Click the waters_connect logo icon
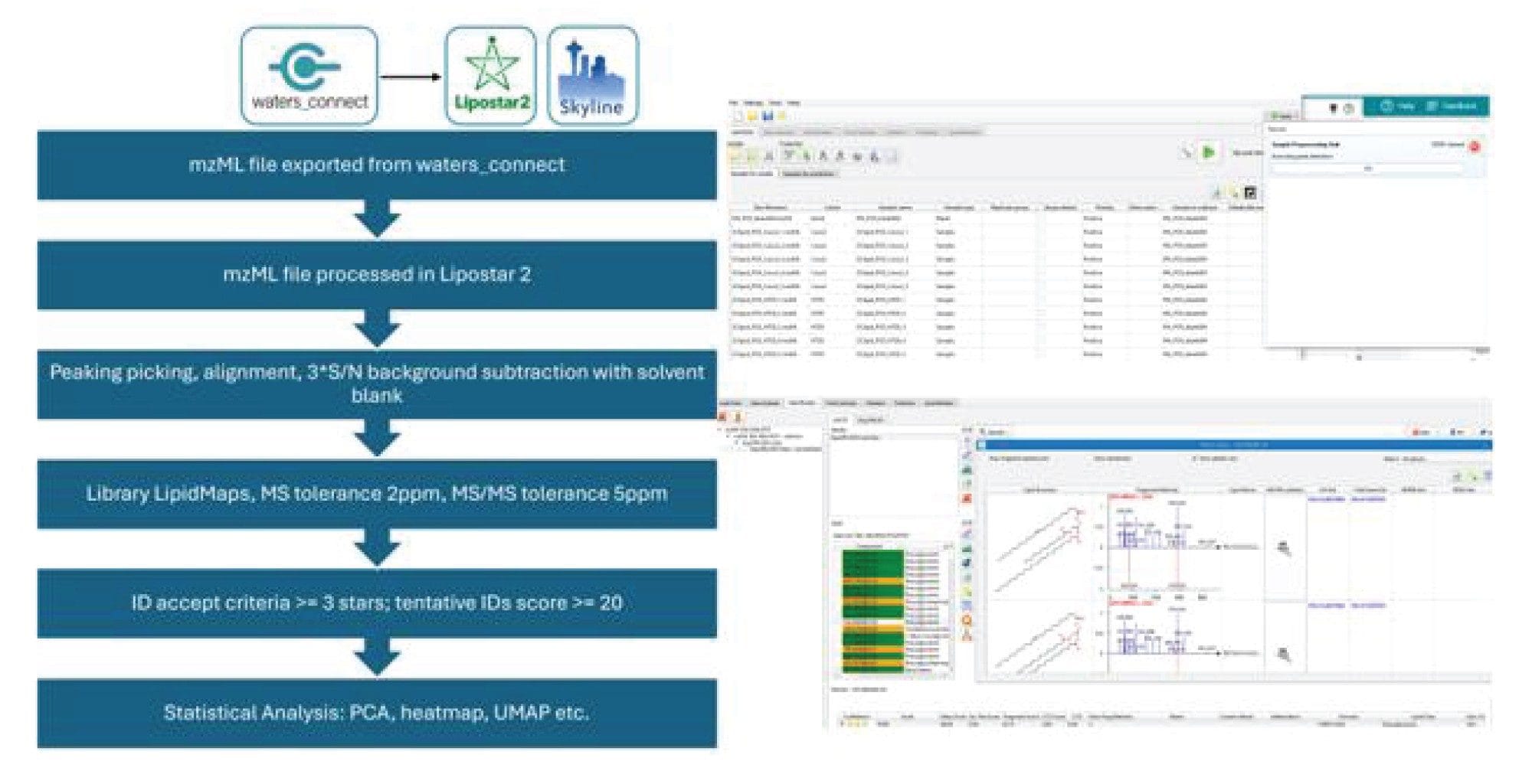Image resolution: width=1532 pixels, height=784 pixels. pos(304,67)
